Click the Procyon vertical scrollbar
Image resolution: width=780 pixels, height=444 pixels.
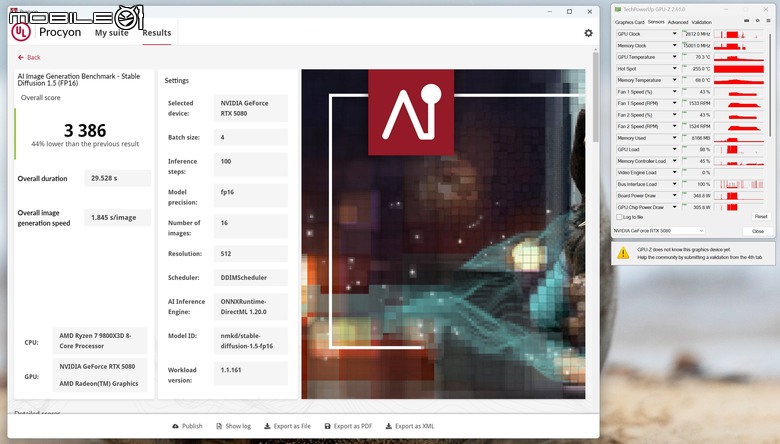[x=595, y=97]
